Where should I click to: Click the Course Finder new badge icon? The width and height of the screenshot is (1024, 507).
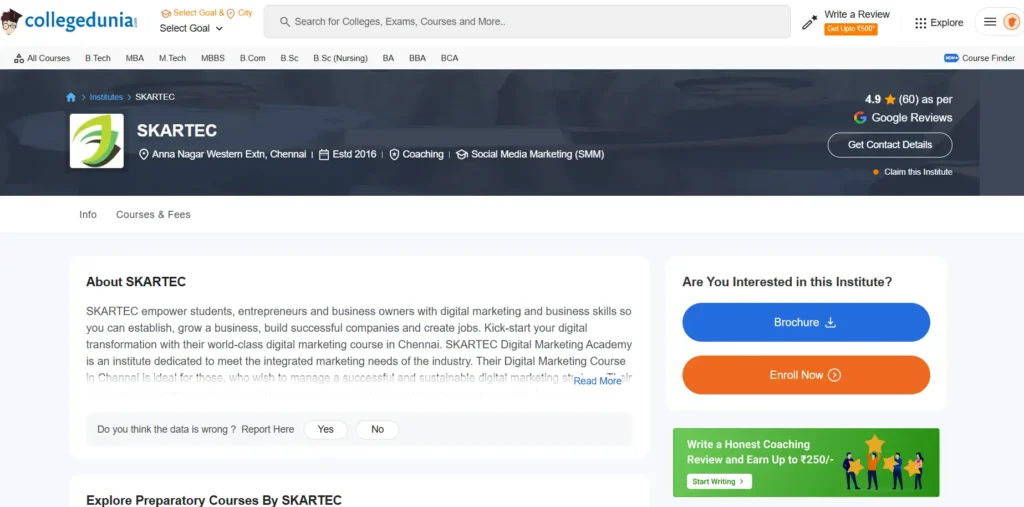951,58
